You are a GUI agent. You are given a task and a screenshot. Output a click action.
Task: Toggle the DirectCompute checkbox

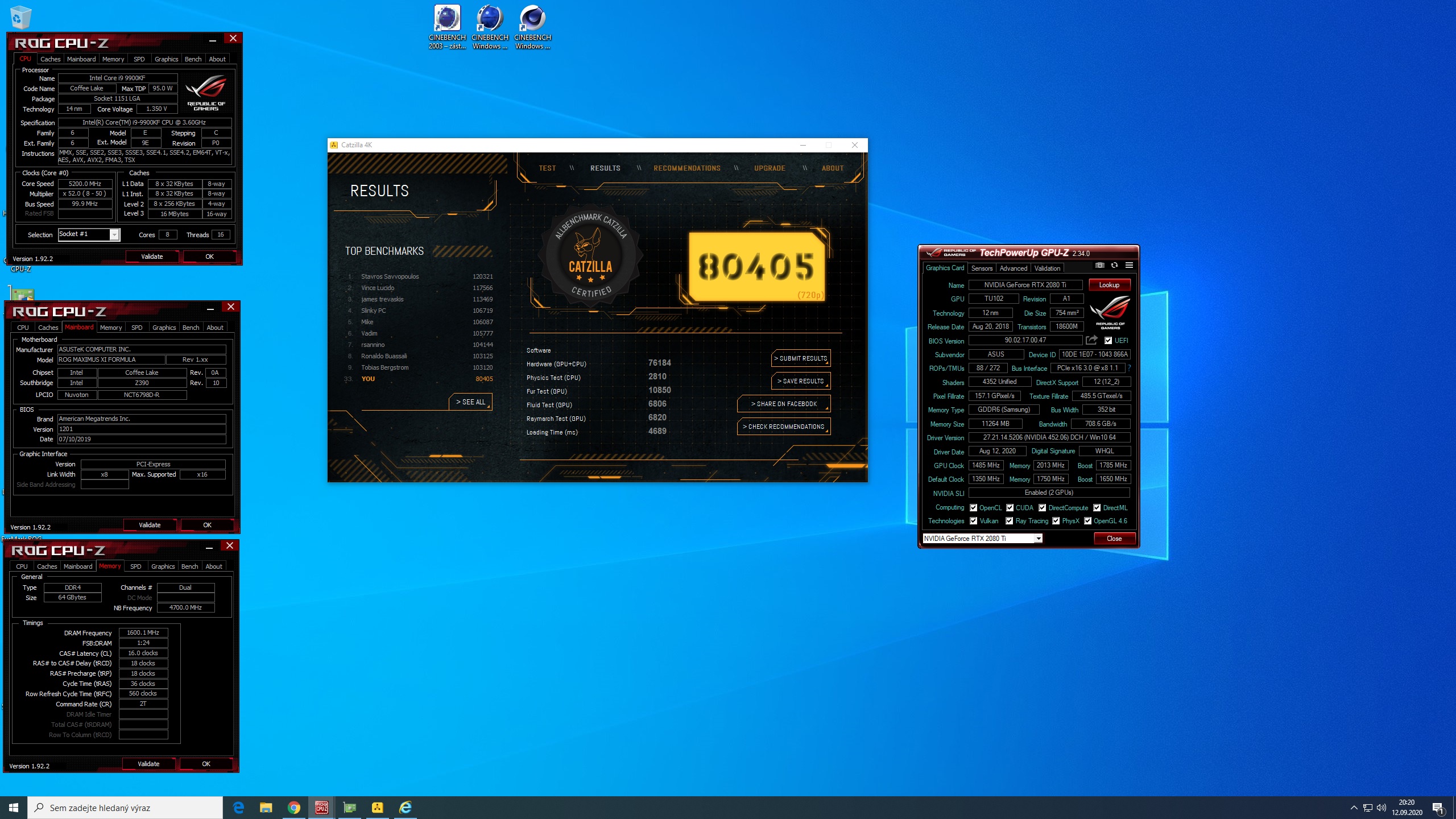[1042, 508]
